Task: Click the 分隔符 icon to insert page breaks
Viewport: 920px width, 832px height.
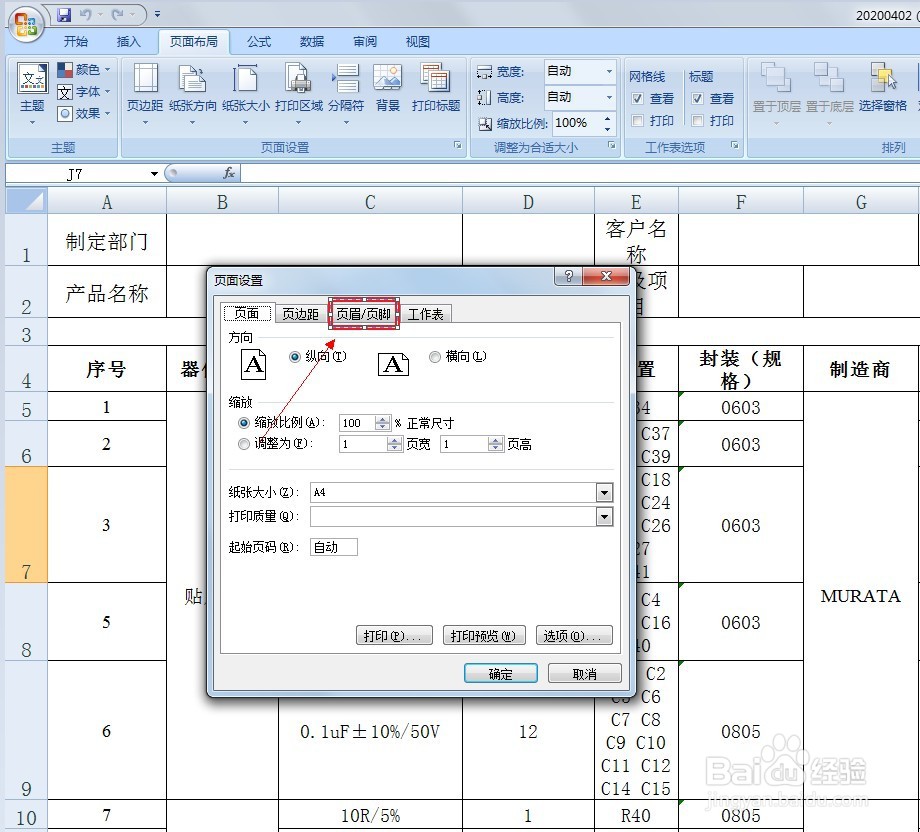Action: point(345,85)
